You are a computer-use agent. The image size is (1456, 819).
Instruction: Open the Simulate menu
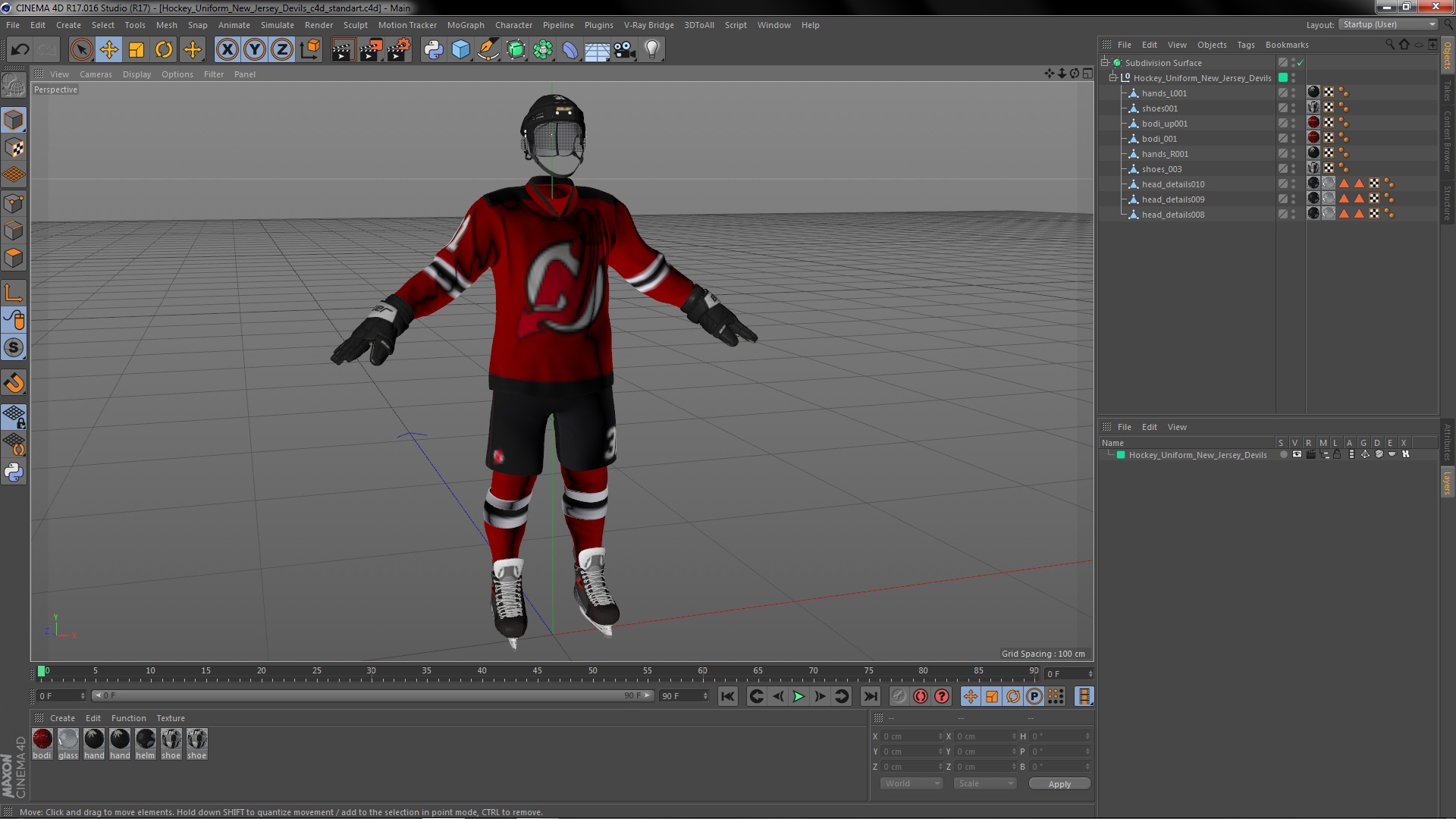pos(278,25)
